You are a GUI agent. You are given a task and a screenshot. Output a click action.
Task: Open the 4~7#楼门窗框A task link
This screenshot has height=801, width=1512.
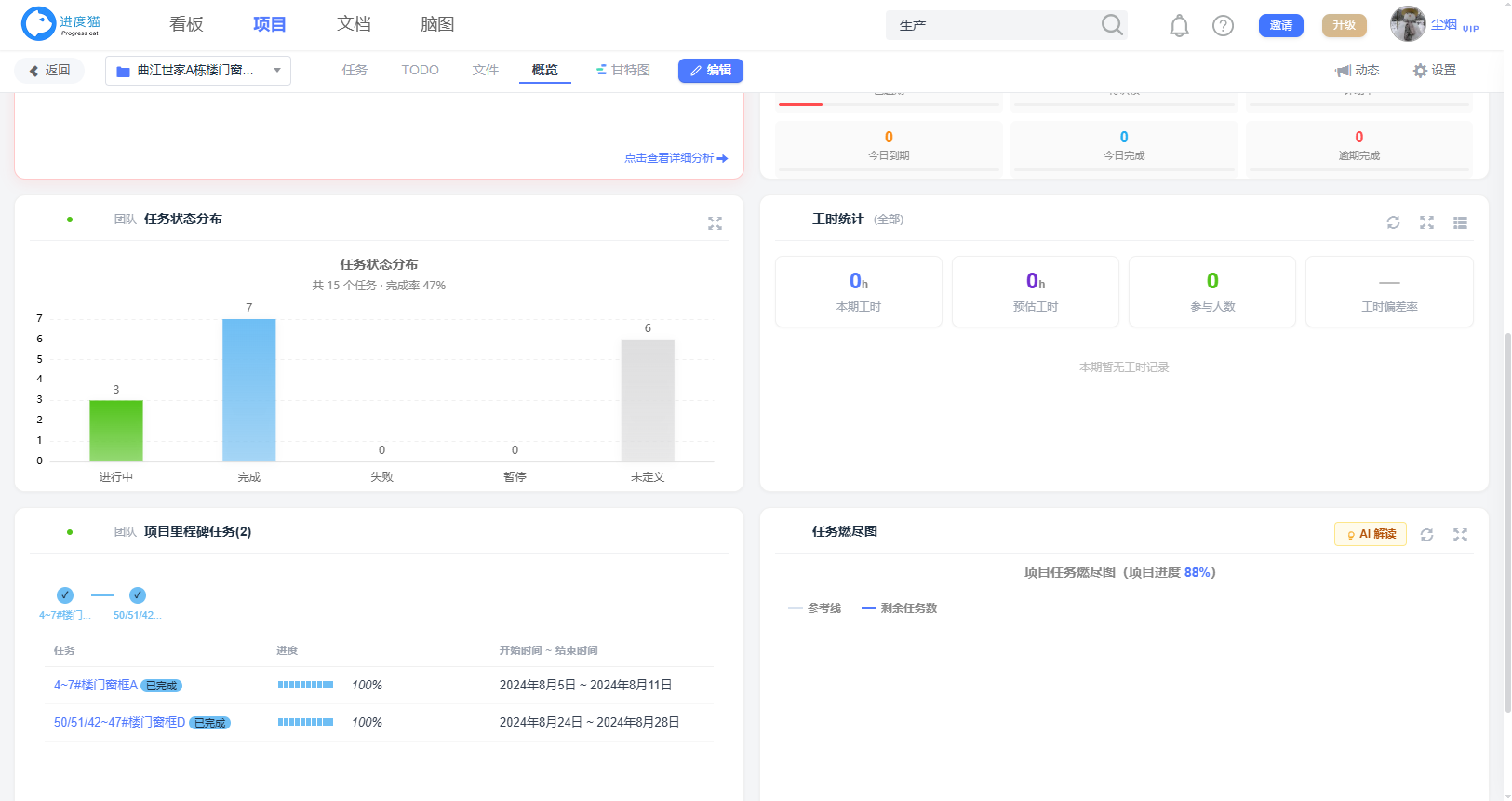coord(96,685)
